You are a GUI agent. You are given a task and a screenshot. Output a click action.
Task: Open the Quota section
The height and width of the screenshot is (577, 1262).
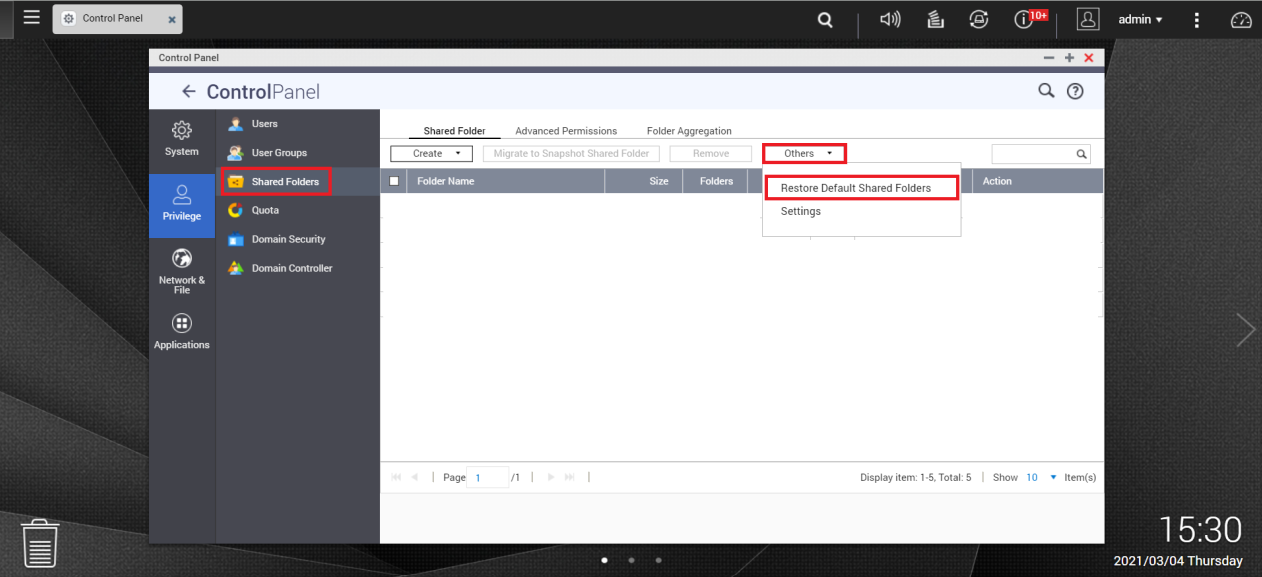[x=298, y=210]
